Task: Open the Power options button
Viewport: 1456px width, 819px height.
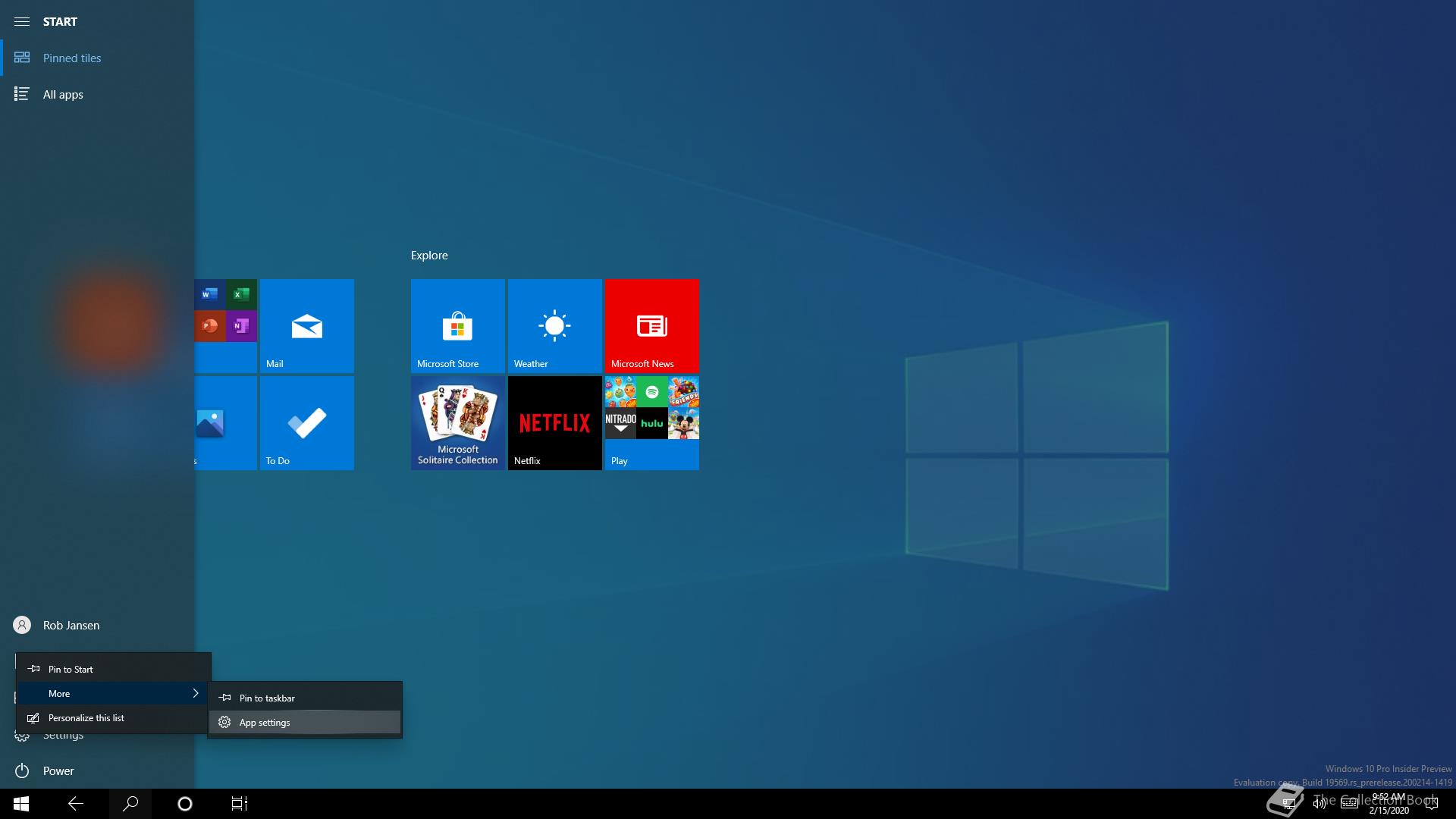Action: pos(97,770)
